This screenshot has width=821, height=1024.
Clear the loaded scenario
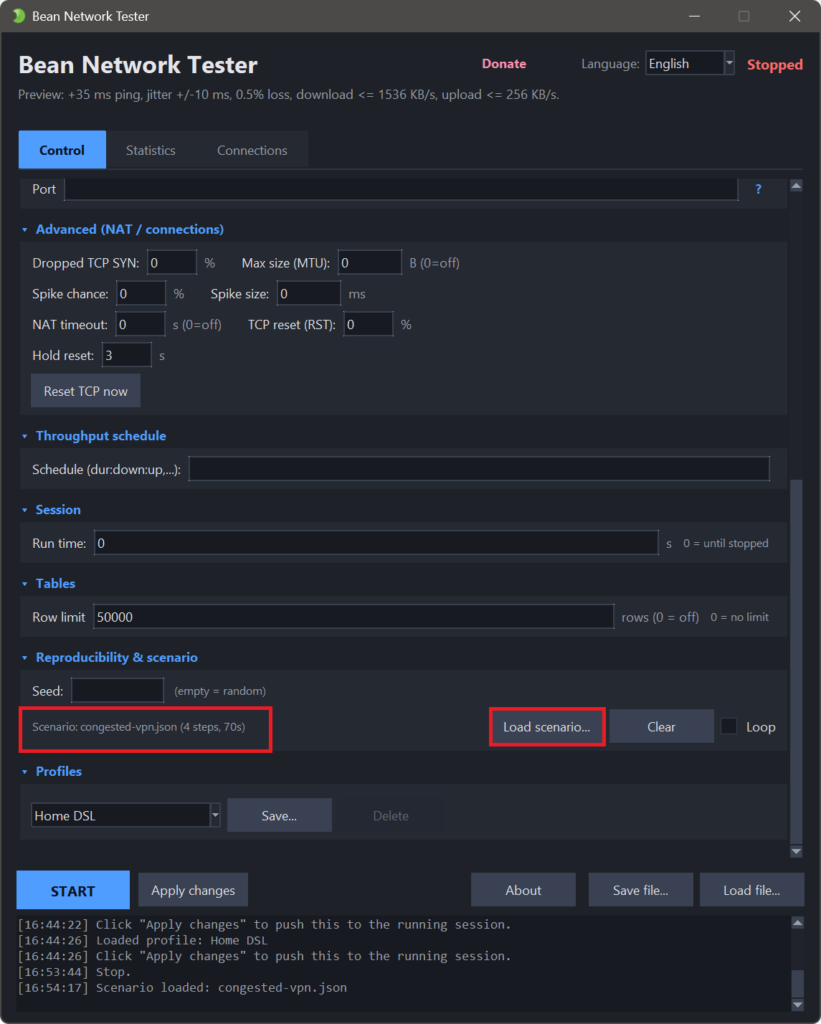661,727
